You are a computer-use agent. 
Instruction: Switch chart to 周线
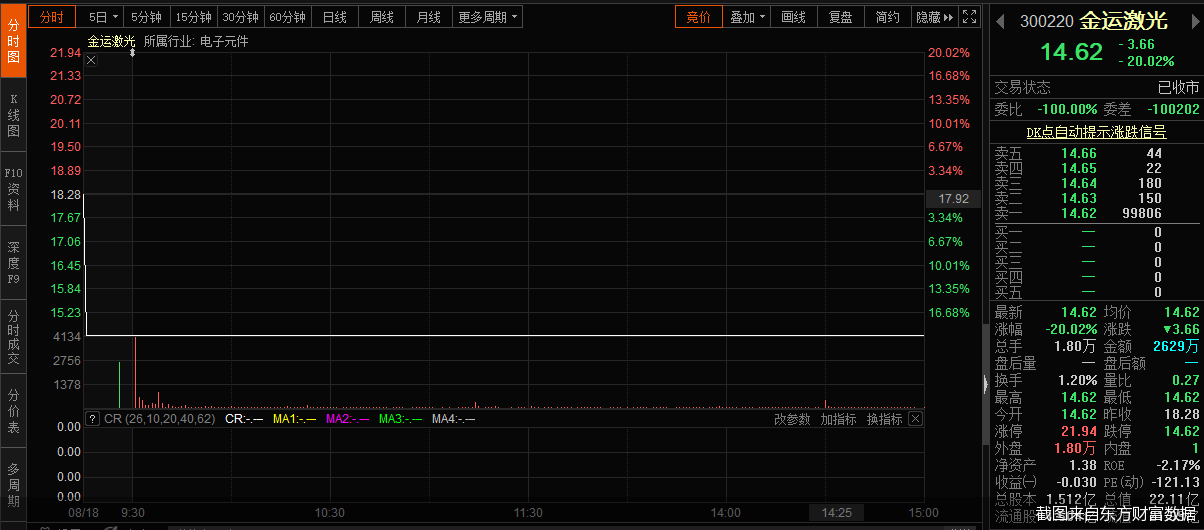pyautogui.click(x=382, y=17)
